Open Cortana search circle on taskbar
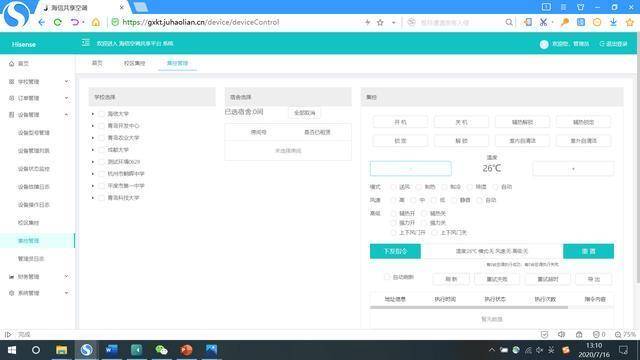 click(x=36, y=350)
